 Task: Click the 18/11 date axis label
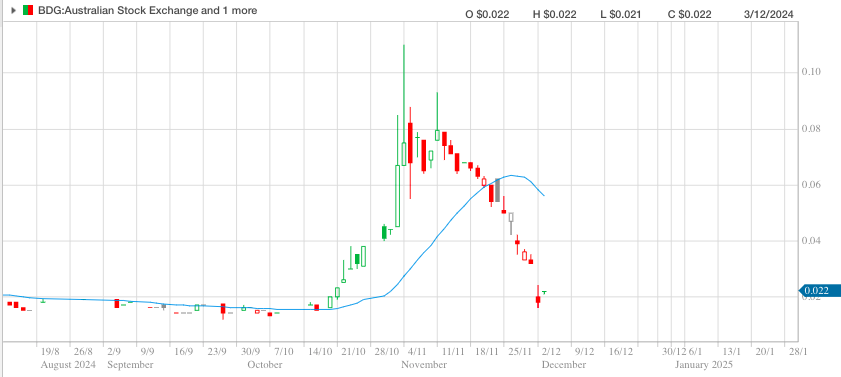click(487, 352)
